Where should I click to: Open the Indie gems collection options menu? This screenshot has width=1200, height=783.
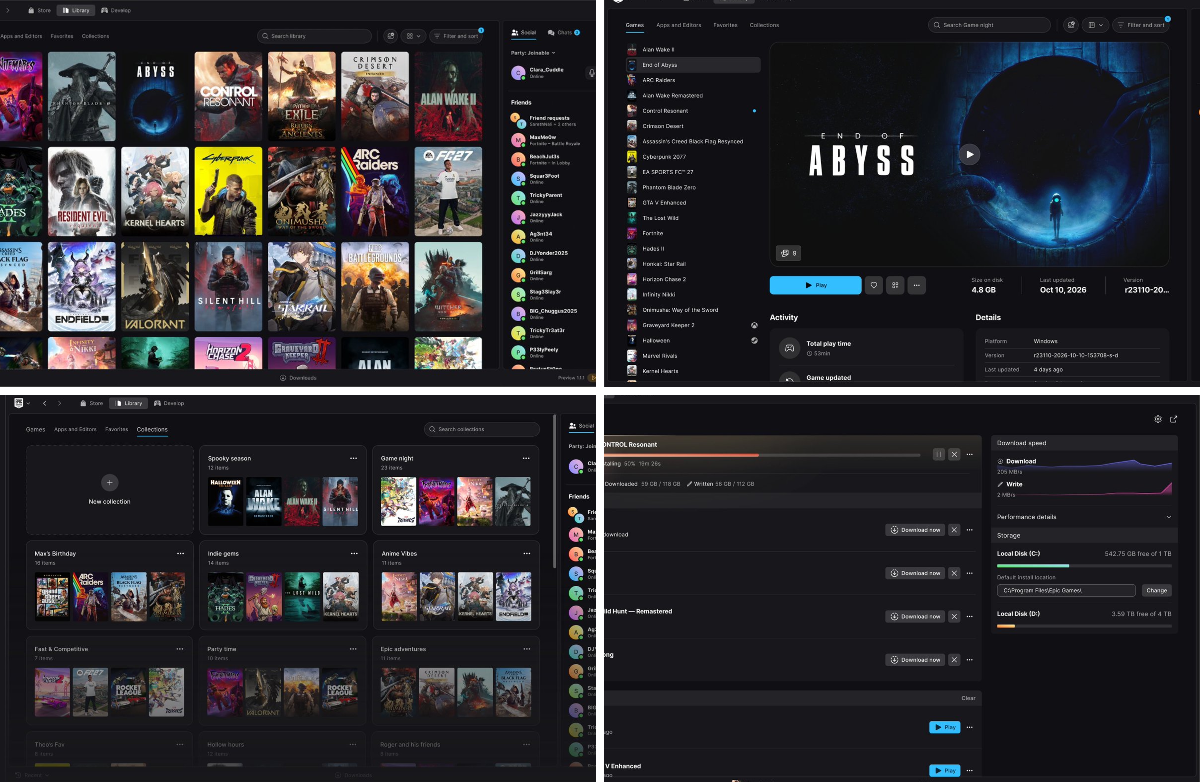tap(354, 553)
